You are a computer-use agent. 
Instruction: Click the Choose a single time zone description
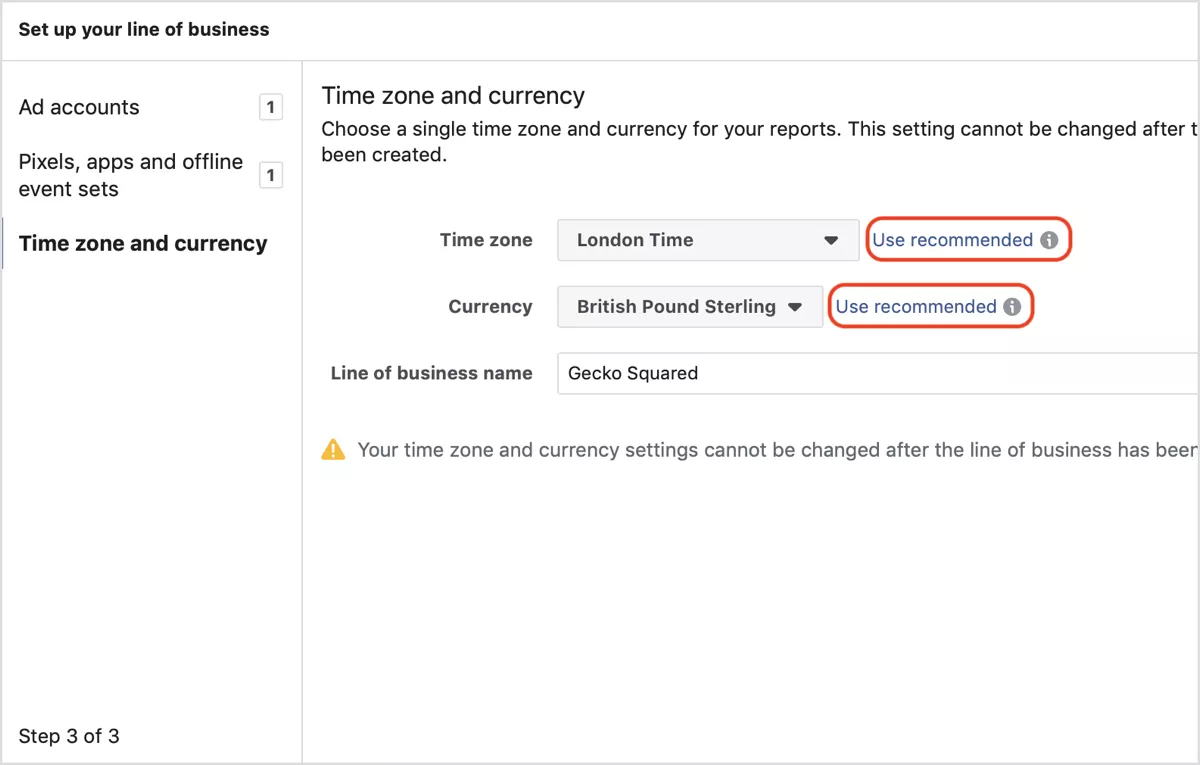pyautogui.click(x=760, y=142)
